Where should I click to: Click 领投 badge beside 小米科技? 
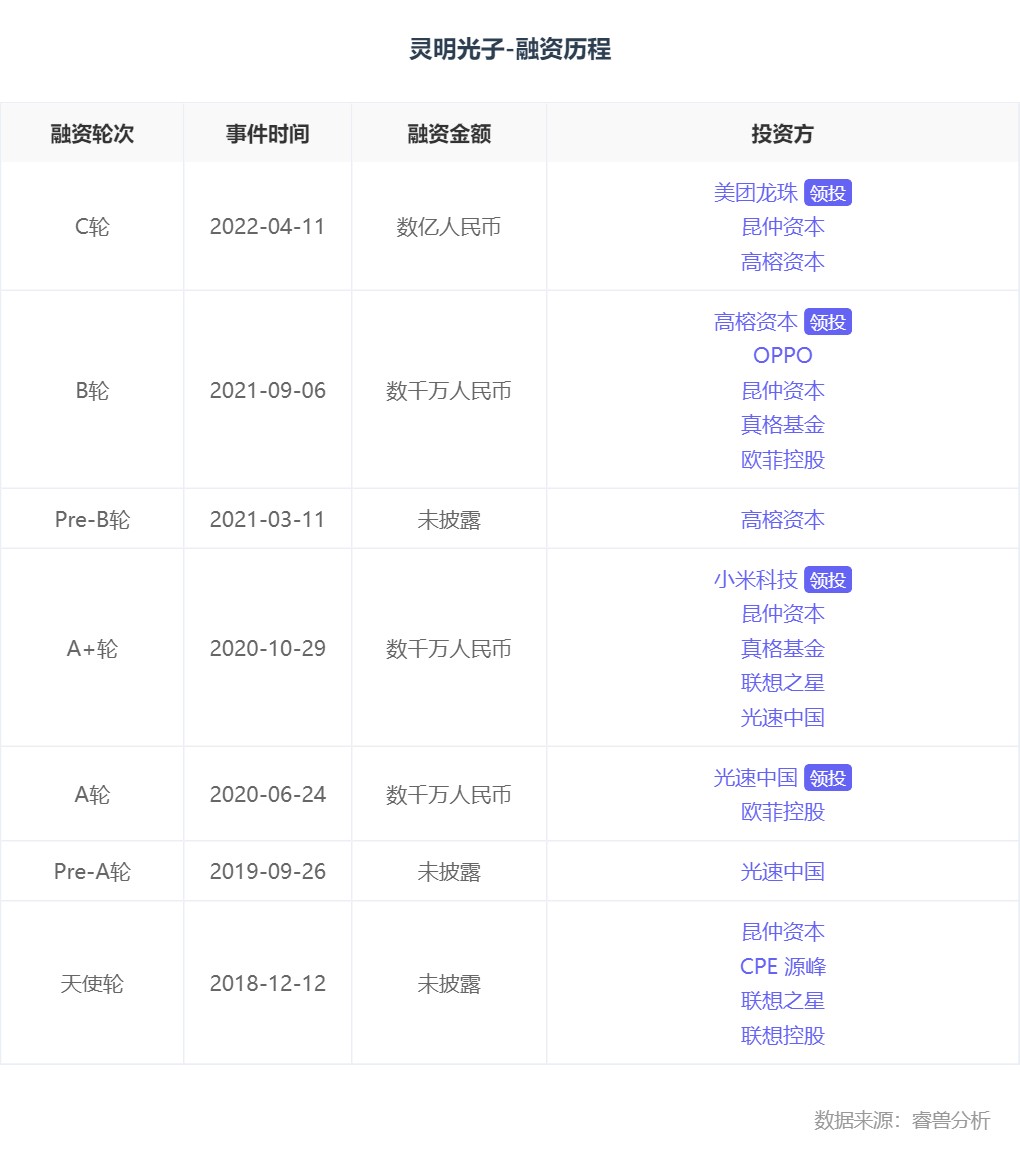tap(828, 580)
